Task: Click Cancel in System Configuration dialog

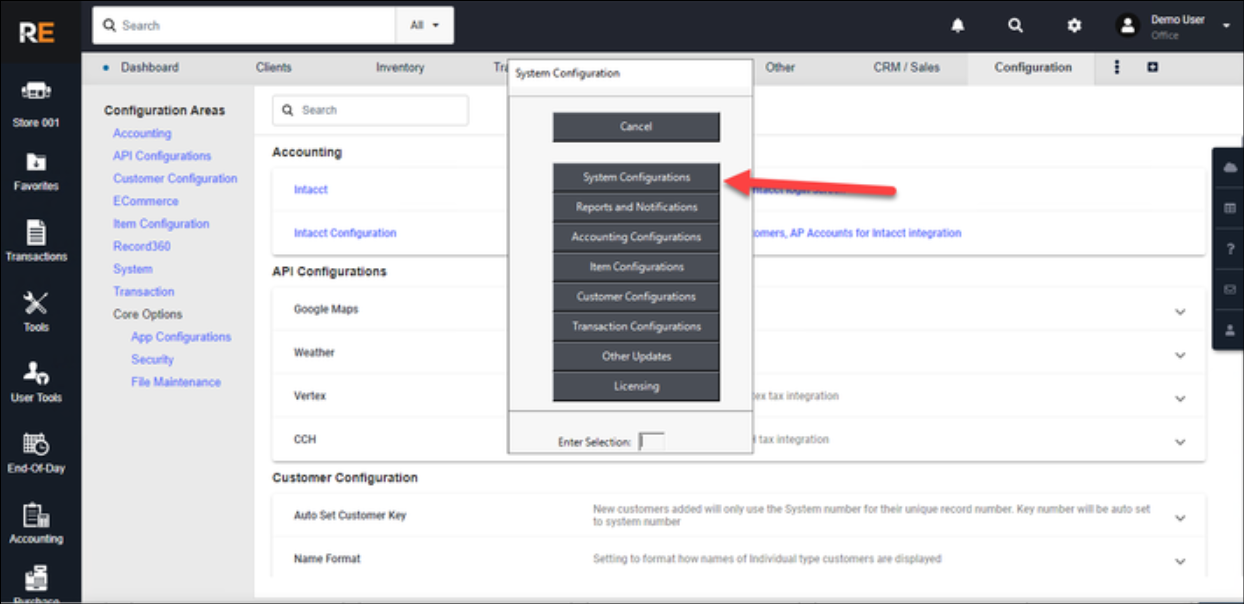Action: point(636,127)
